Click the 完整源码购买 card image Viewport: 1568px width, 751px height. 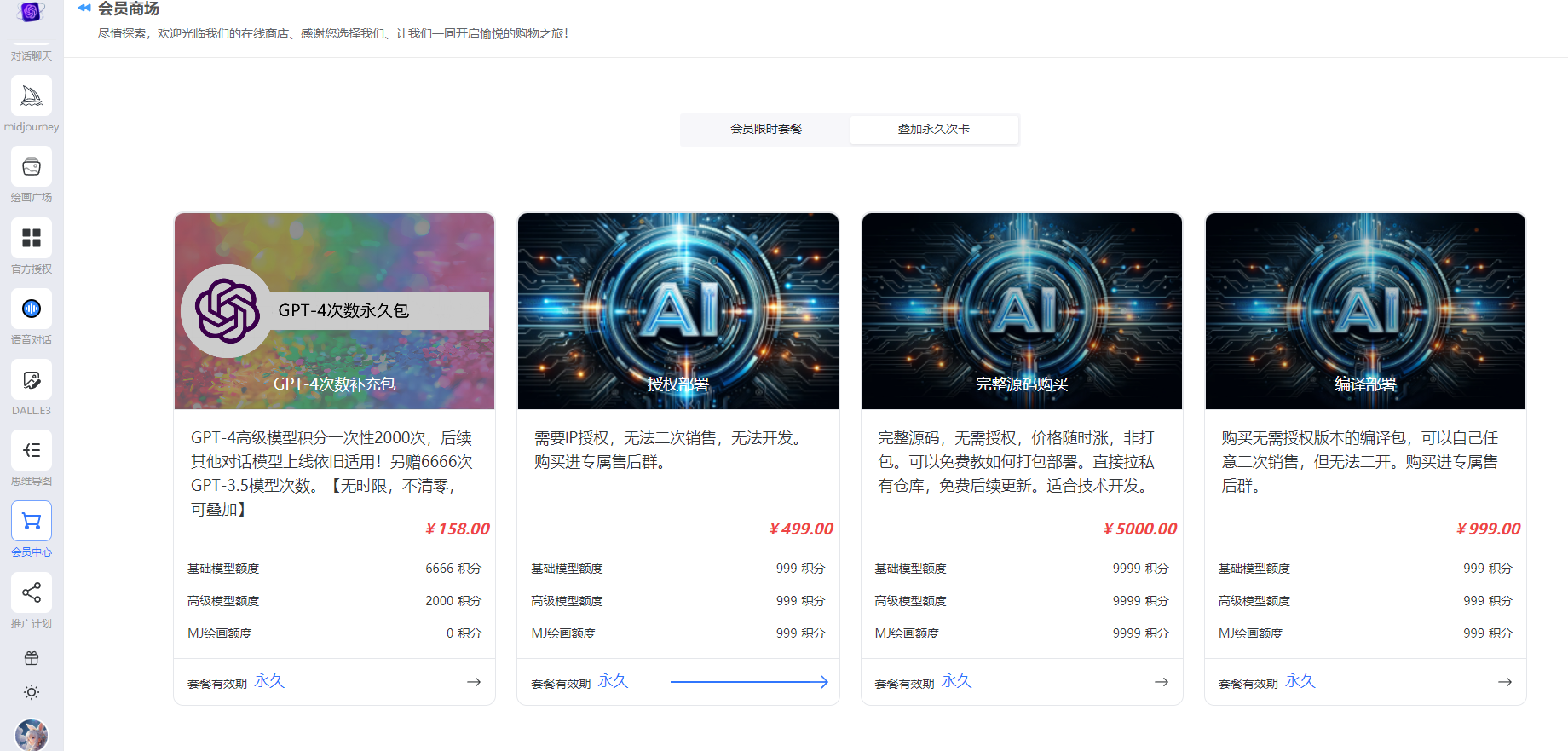(x=1022, y=311)
